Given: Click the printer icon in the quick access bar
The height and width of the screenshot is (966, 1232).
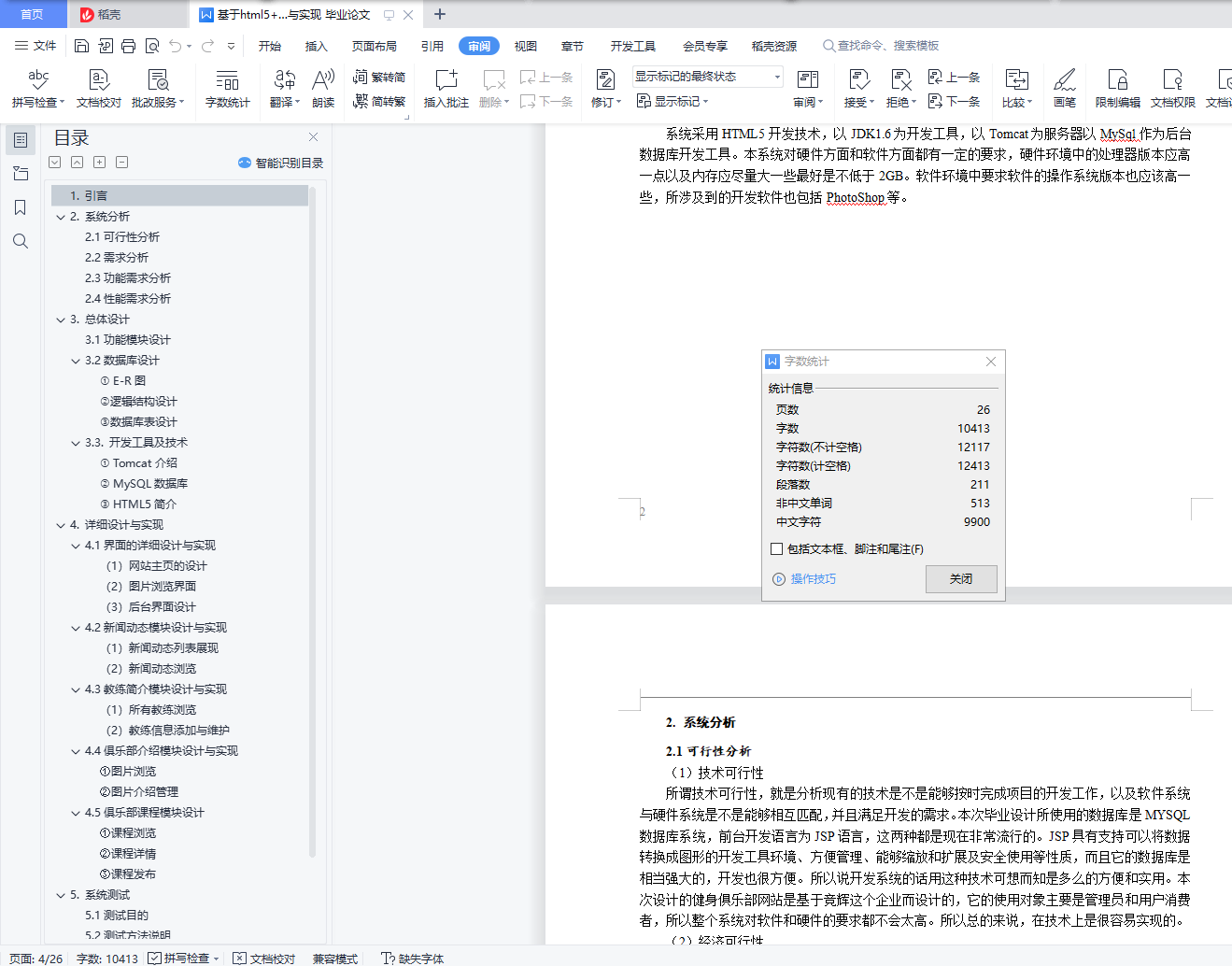Looking at the screenshot, I should [128, 46].
